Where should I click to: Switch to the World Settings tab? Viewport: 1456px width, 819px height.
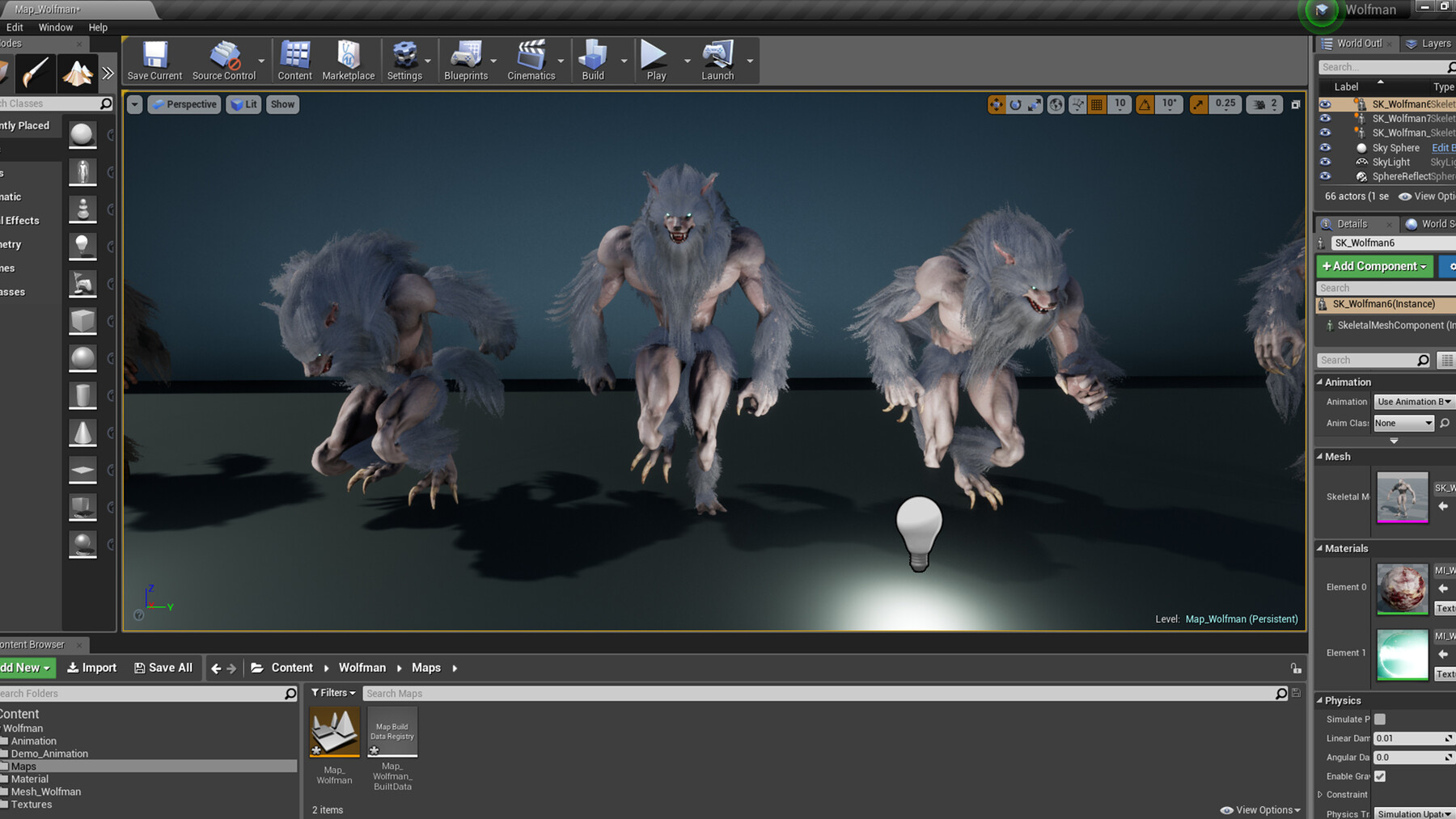pos(1430,224)
